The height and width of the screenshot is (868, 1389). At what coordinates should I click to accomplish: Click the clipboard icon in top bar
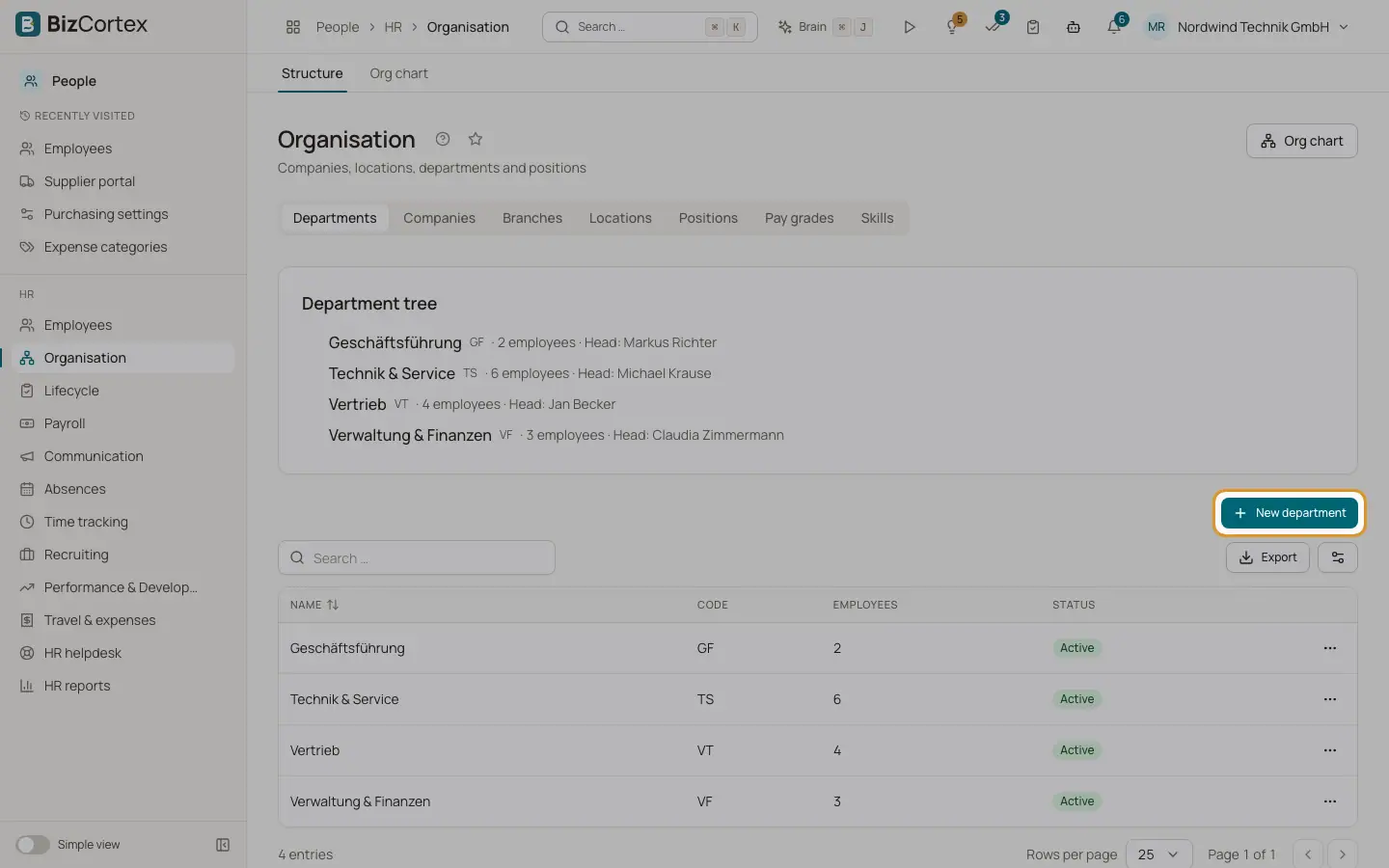pyautogui.click(x=1033, y=27)
